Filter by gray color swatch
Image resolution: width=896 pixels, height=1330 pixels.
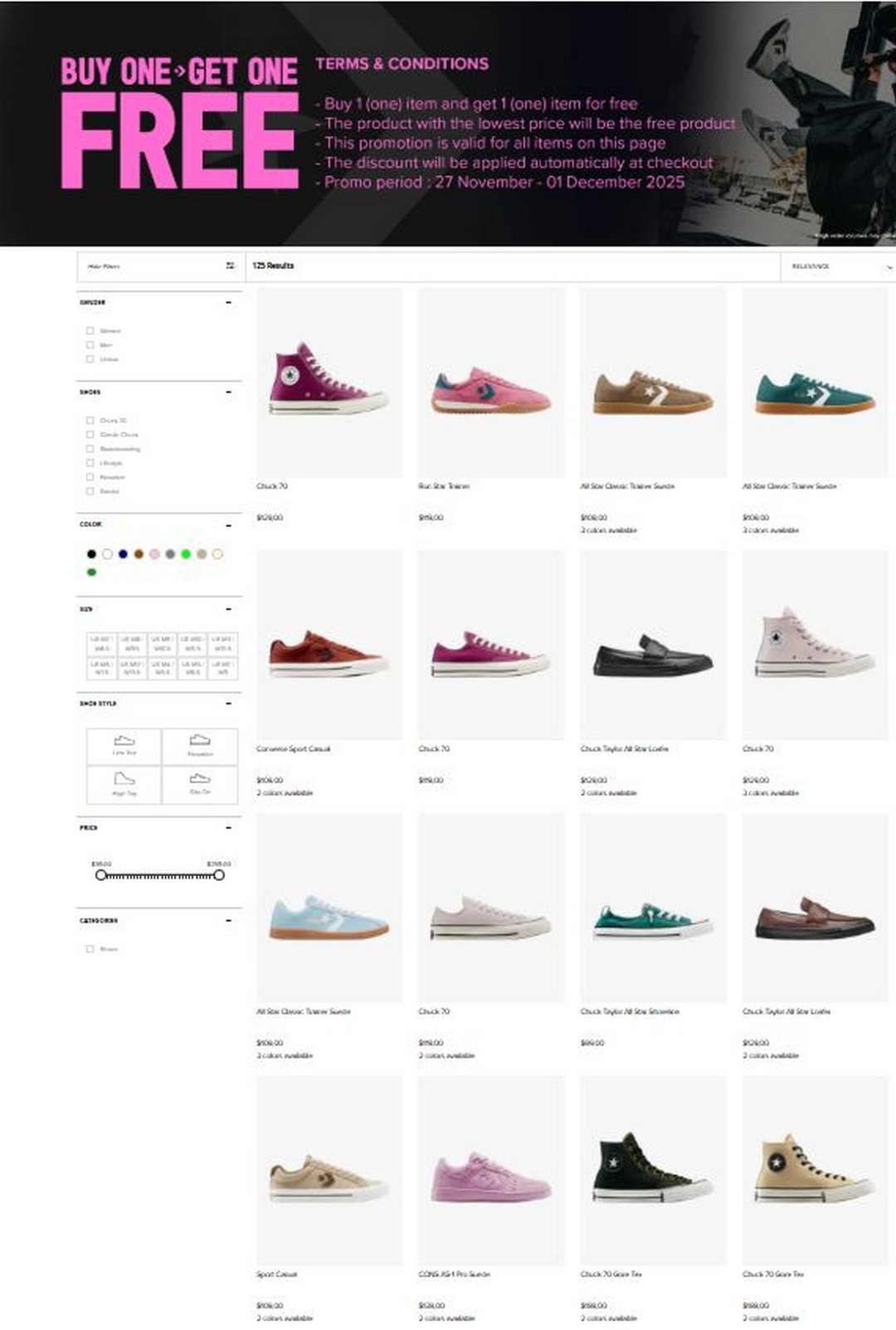pyautogui.click(x=170, y=553)
